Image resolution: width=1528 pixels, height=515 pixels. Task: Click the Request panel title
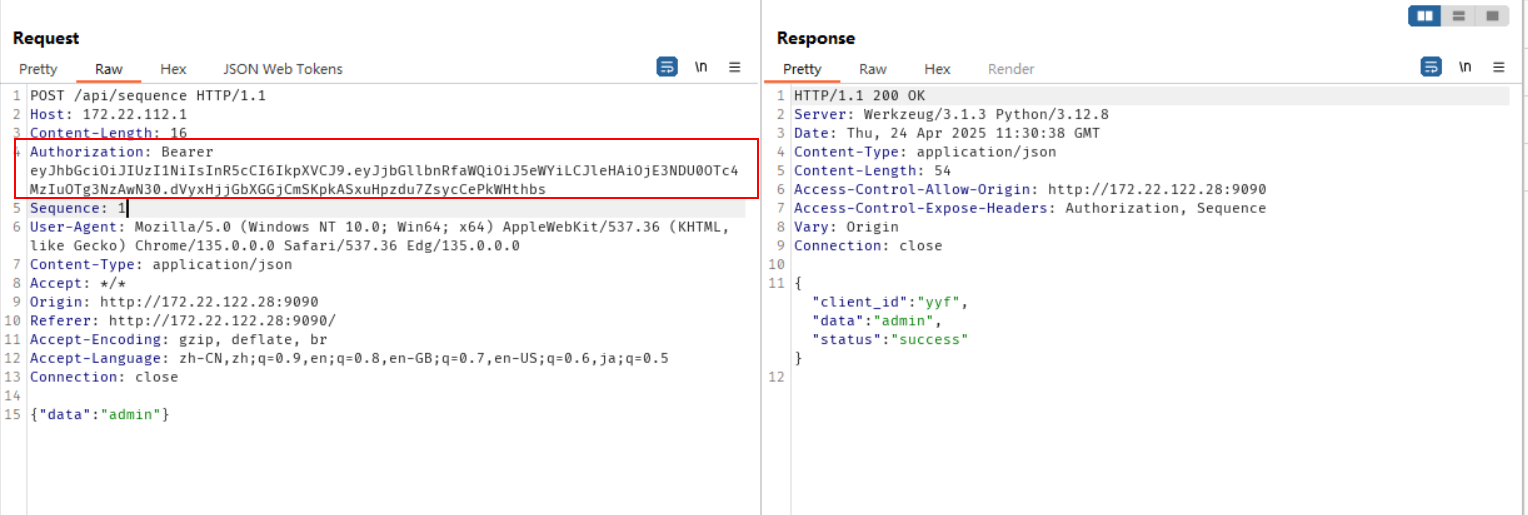tap(46, 38)
